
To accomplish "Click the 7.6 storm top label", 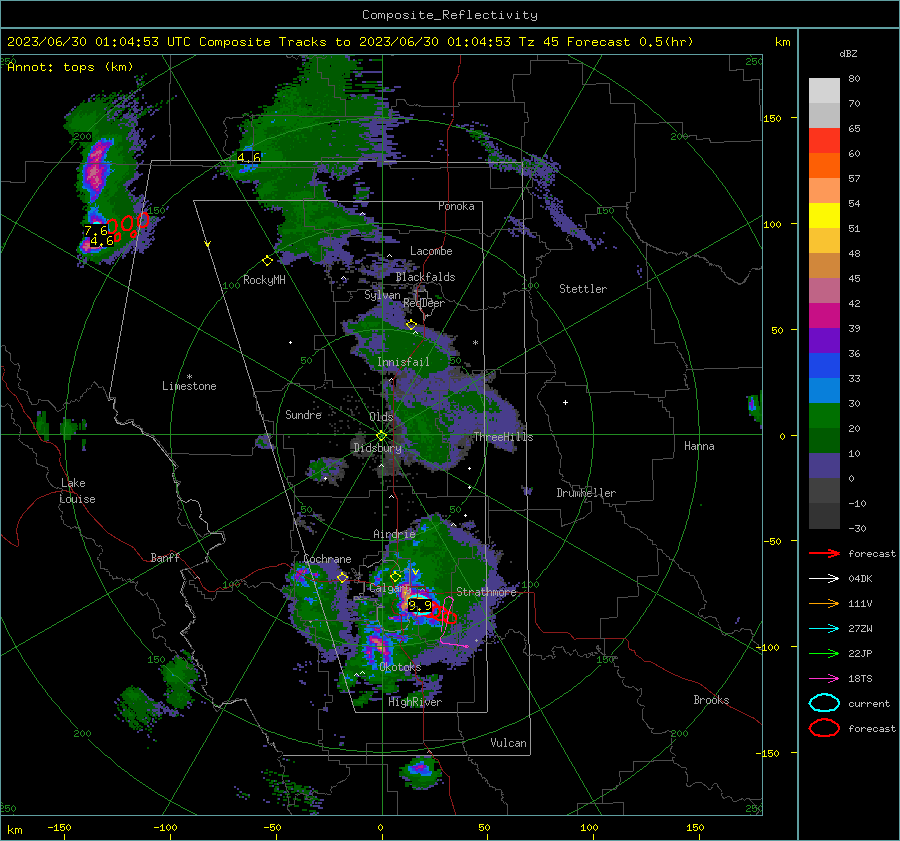I will tap(95, 231).
